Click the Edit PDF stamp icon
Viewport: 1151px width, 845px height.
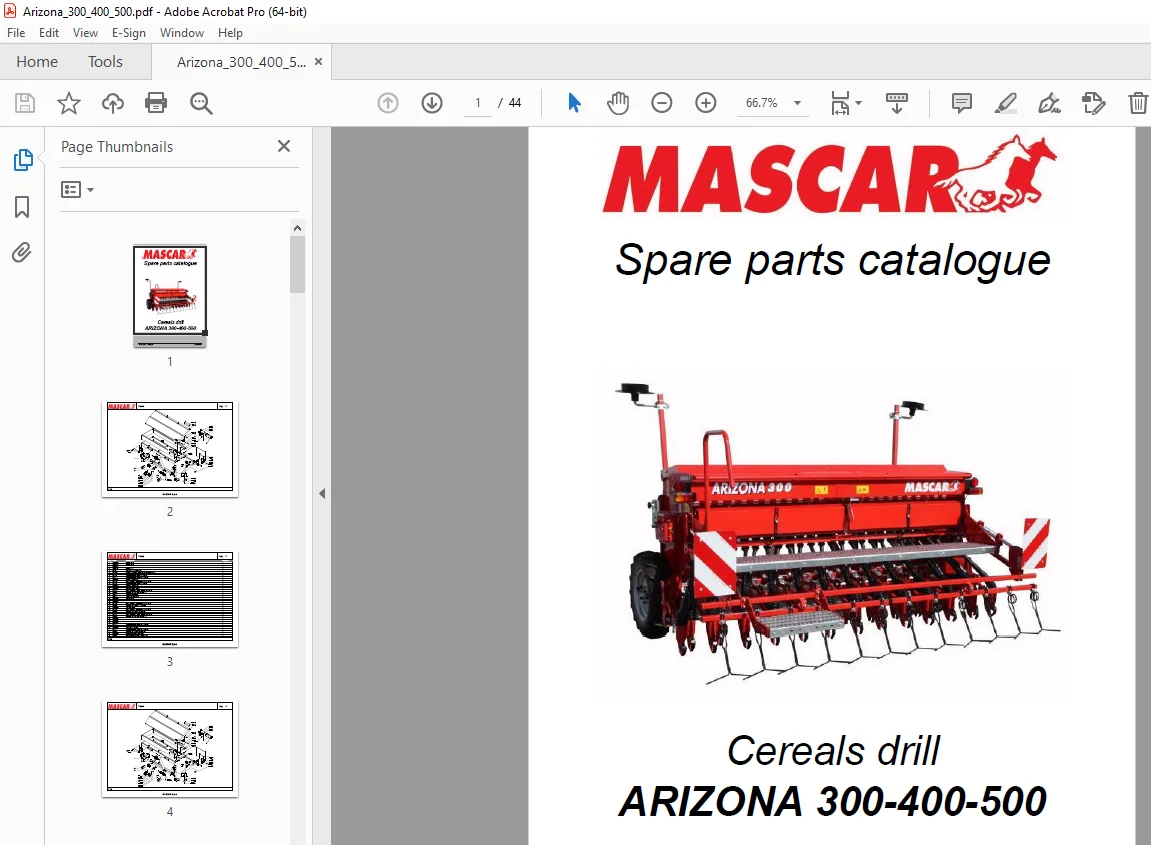pos(1094,103)
